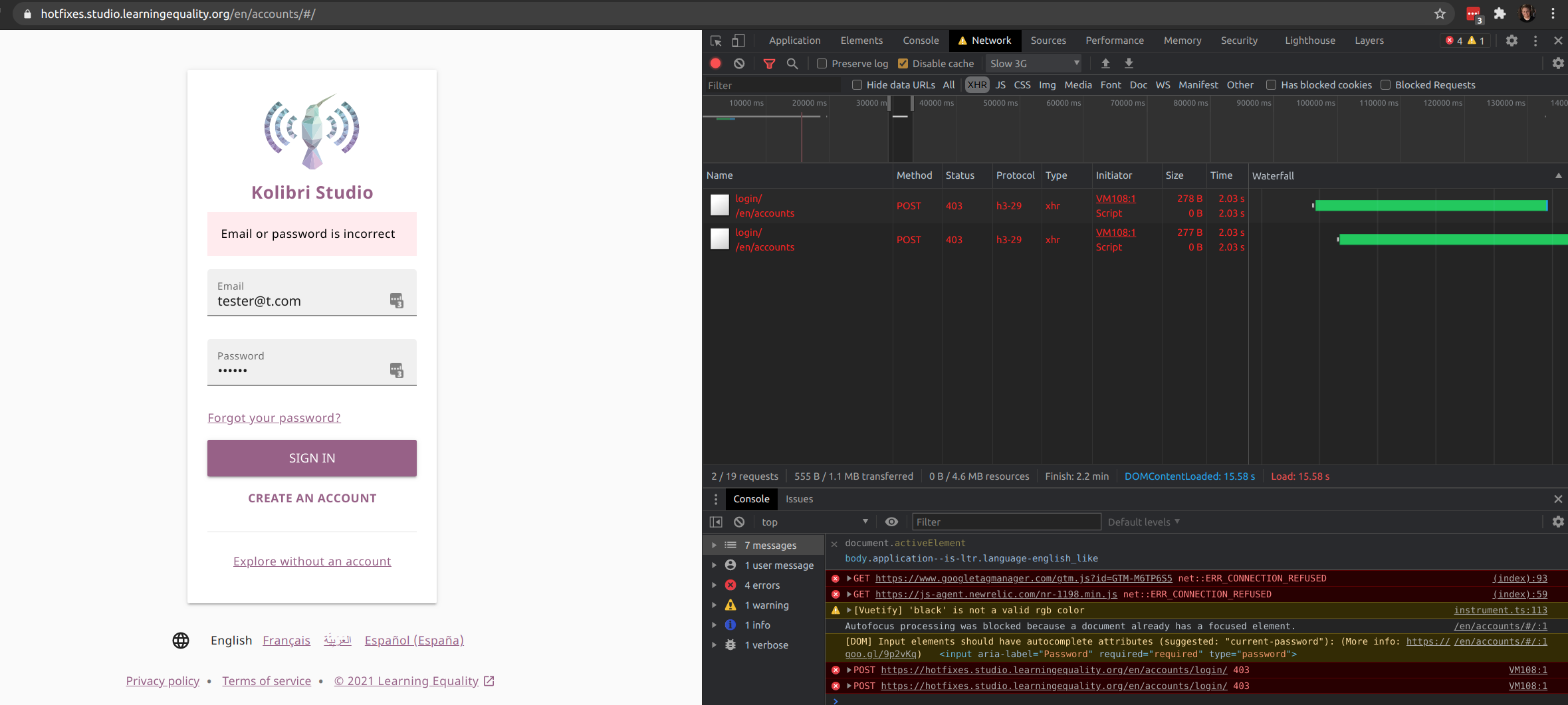
Task: Enable Preserve log checkbox
Action: coord(822,64)
